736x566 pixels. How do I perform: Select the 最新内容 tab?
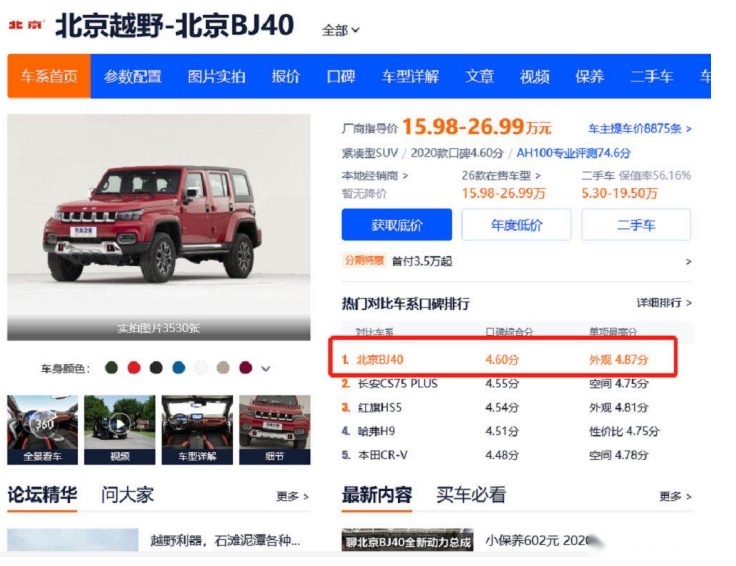pyautogui.click(x=376, y=495)
